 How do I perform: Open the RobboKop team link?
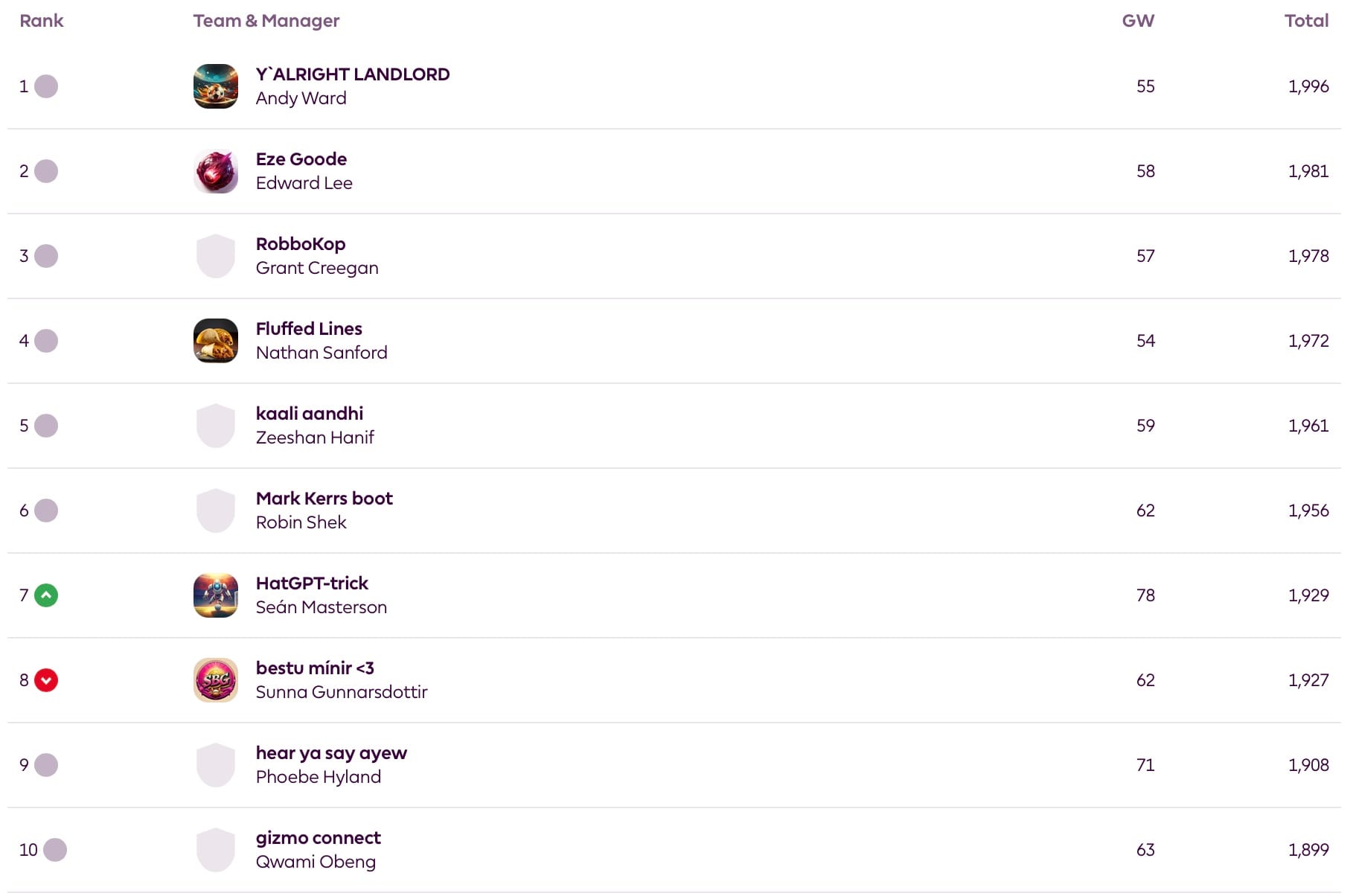[301, 244]
